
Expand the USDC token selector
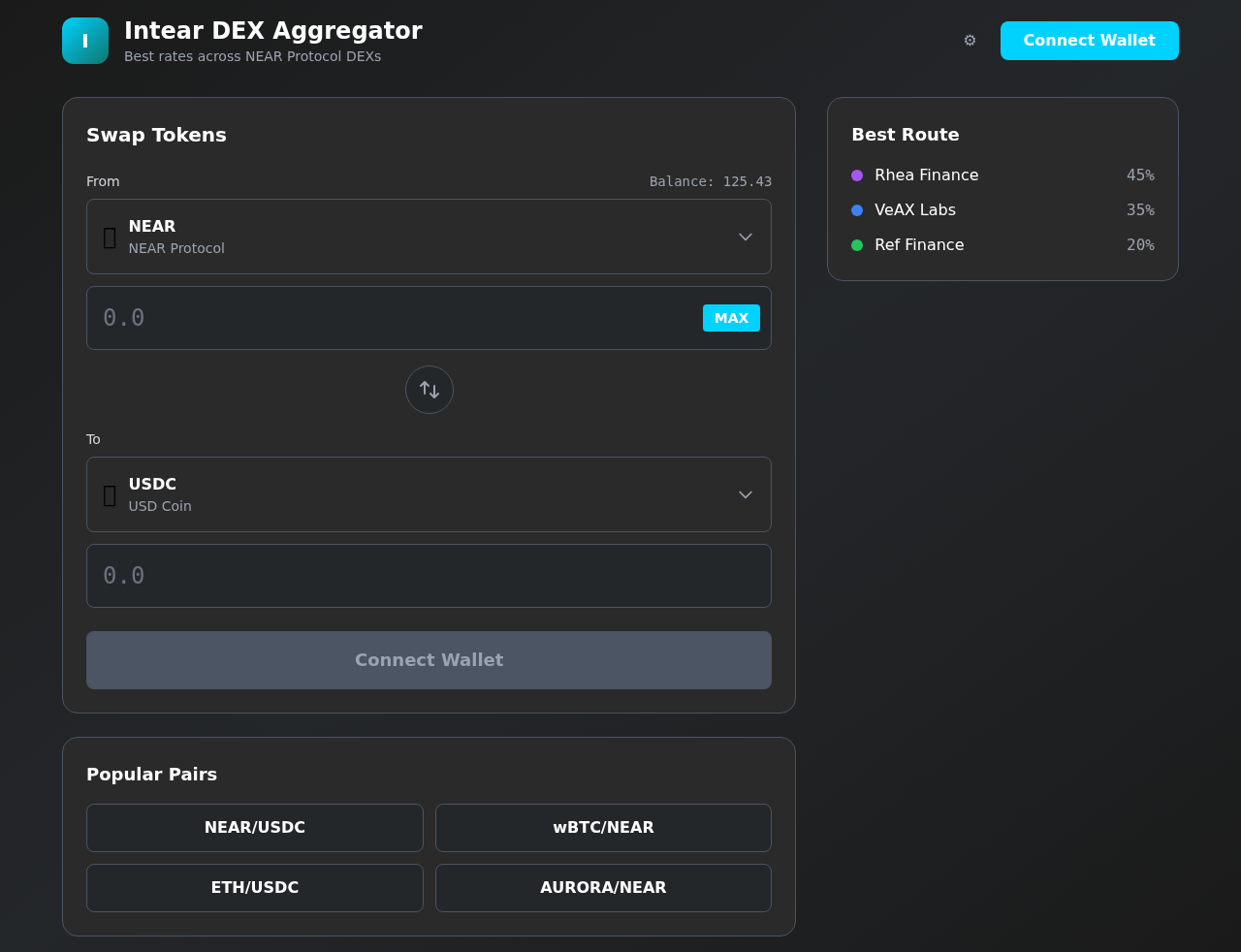429,494
